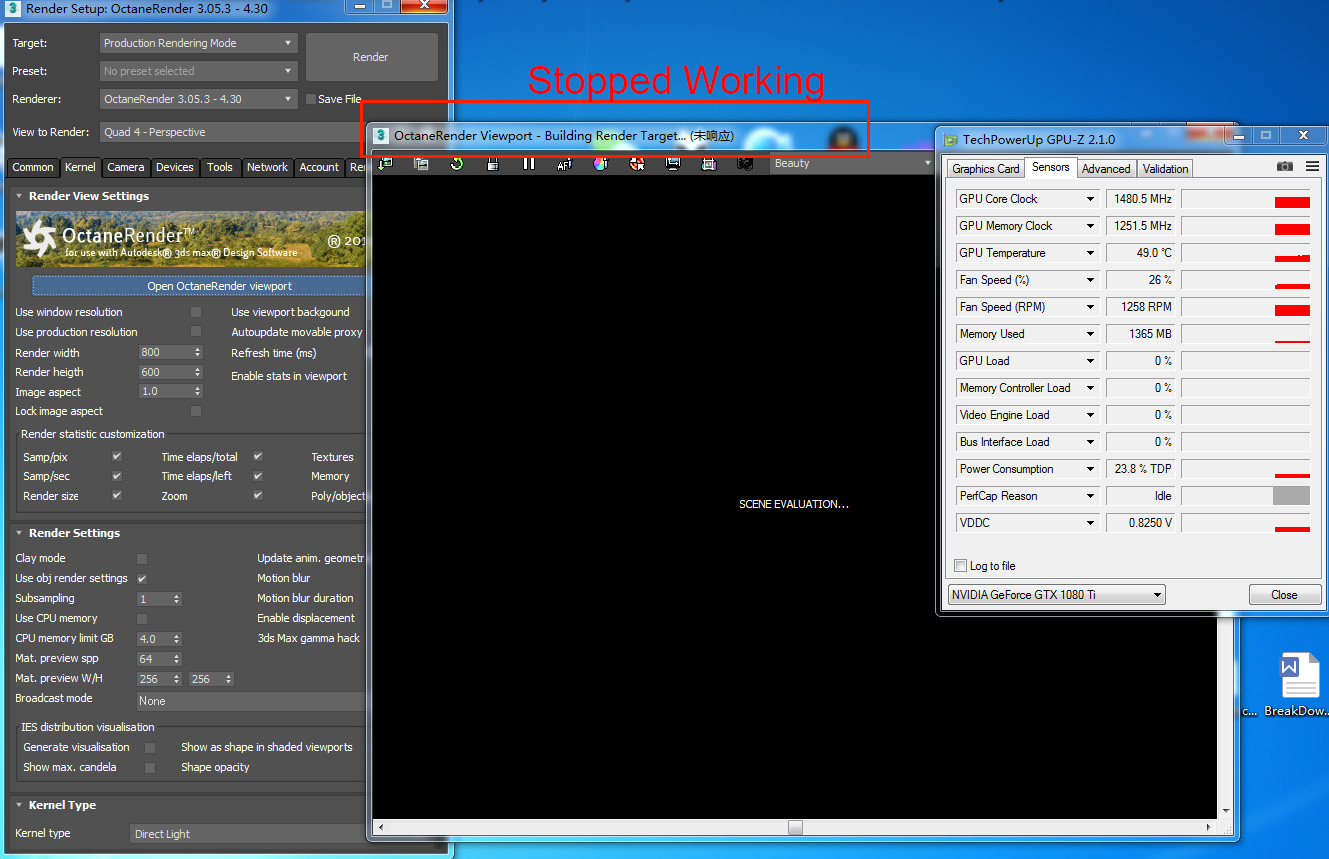Click the green circular restart-render icon
The height and width of the screenshot is (859, 1329).
pyautogui.click(x=457, y=163)
